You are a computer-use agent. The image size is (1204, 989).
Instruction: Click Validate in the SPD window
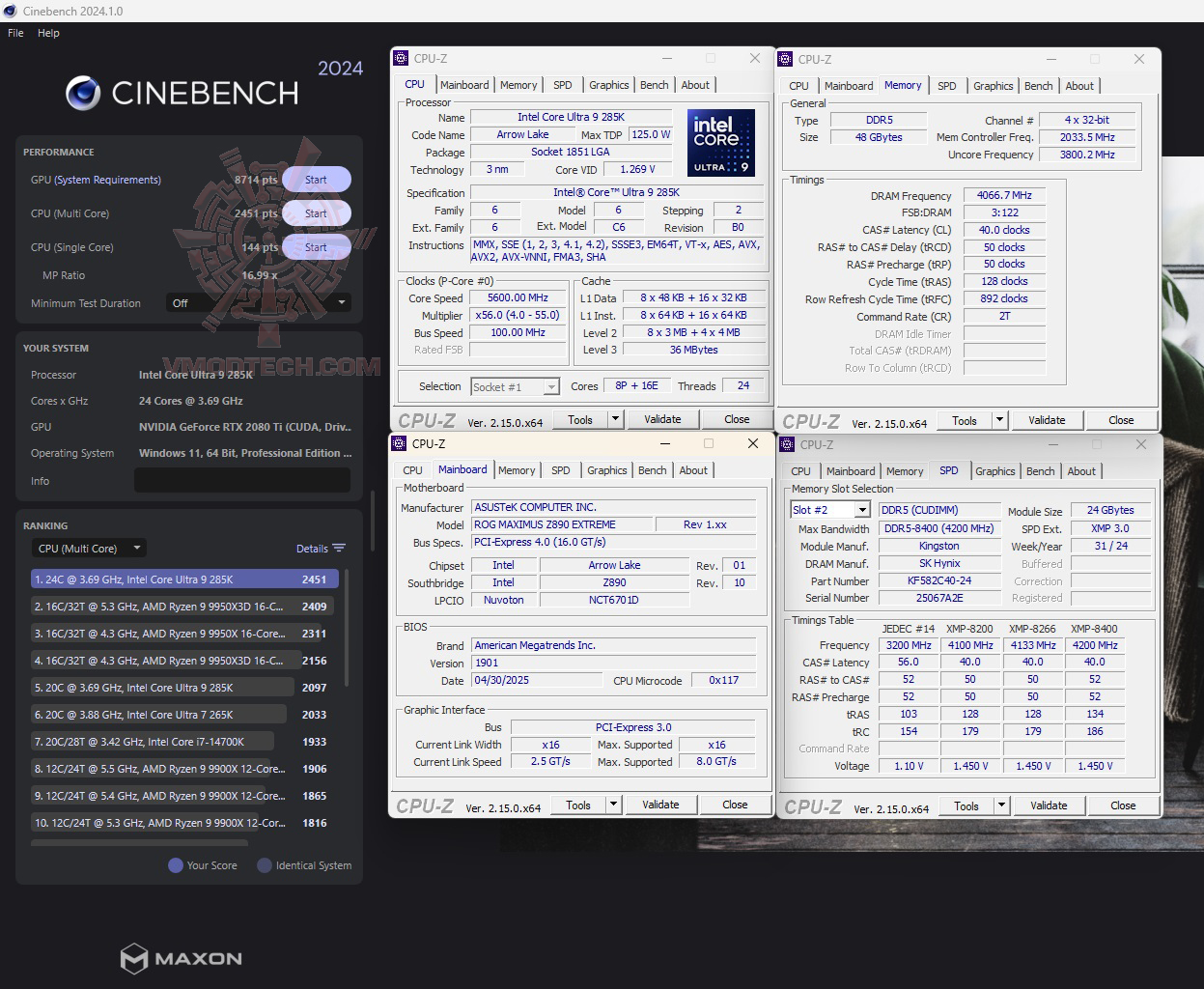point(1049,805)
